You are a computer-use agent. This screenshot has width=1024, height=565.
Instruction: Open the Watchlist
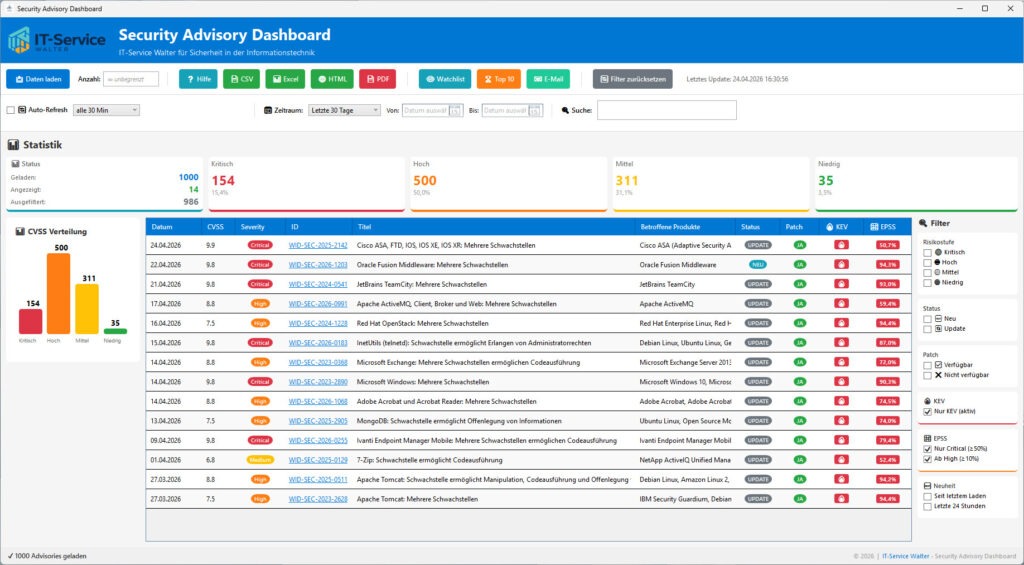pyautogui.click(x=445, y=79)
